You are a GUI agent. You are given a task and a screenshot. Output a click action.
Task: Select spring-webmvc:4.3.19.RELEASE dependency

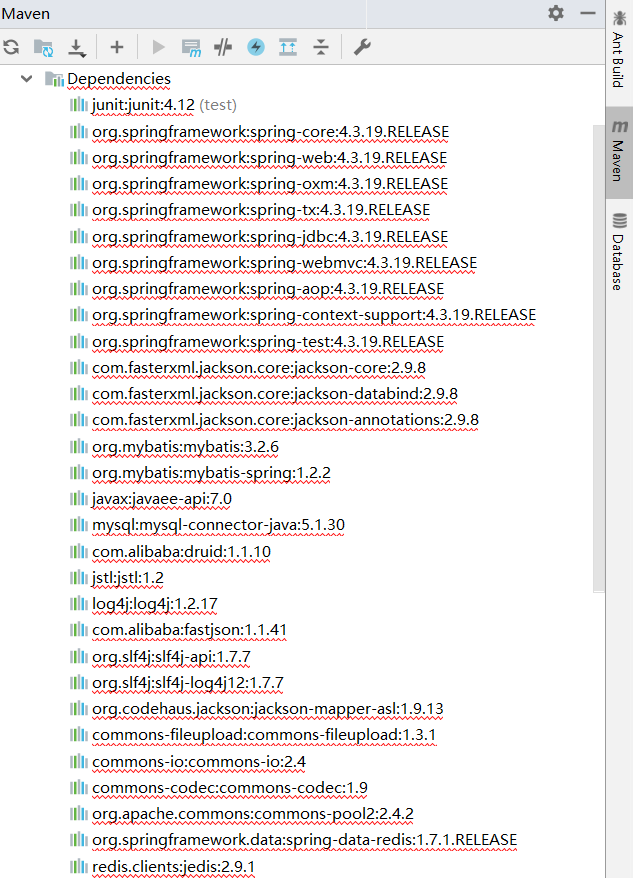(273, 263)
